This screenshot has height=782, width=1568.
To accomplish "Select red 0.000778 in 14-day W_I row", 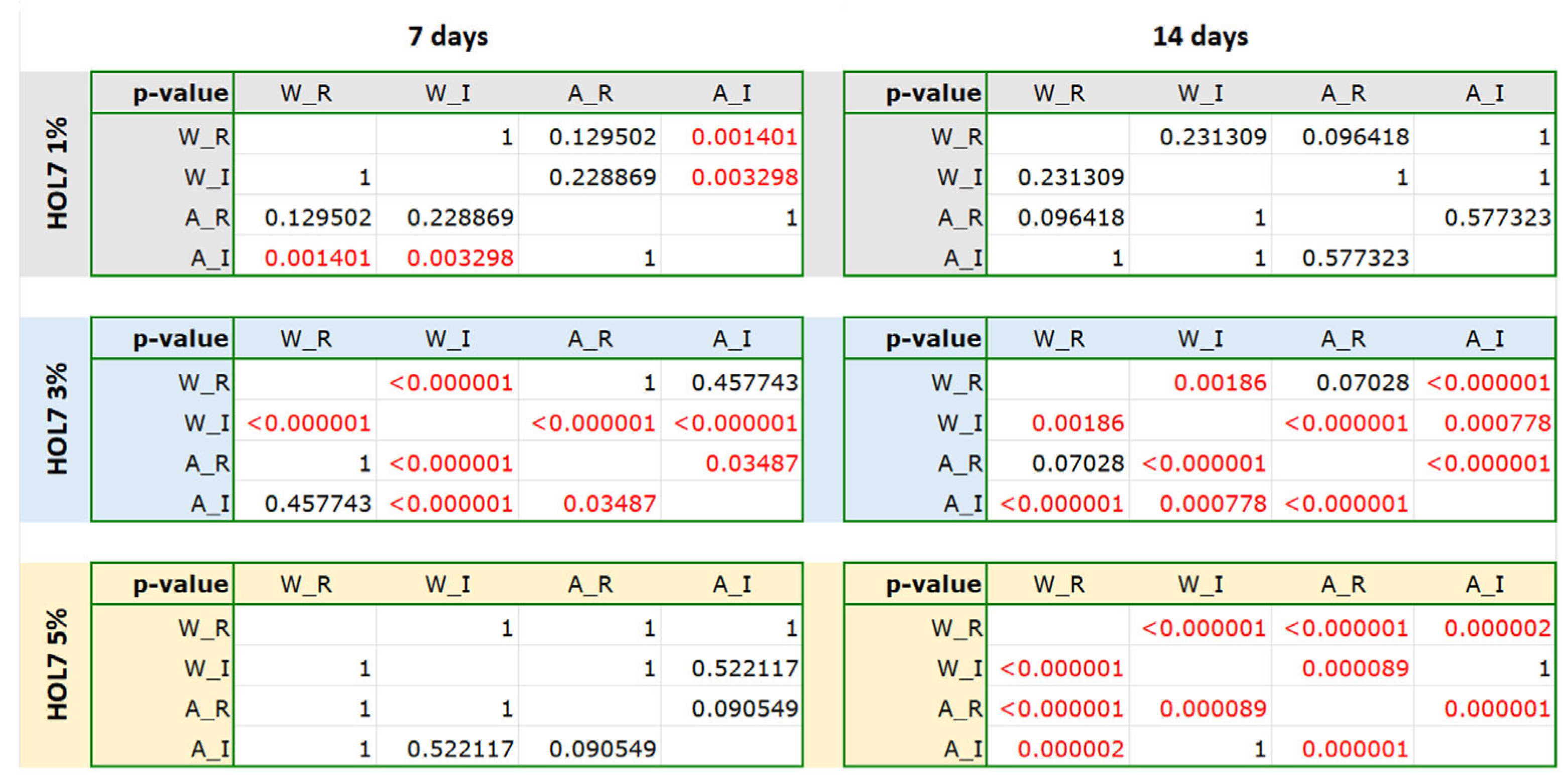I will pos(1497,424).
